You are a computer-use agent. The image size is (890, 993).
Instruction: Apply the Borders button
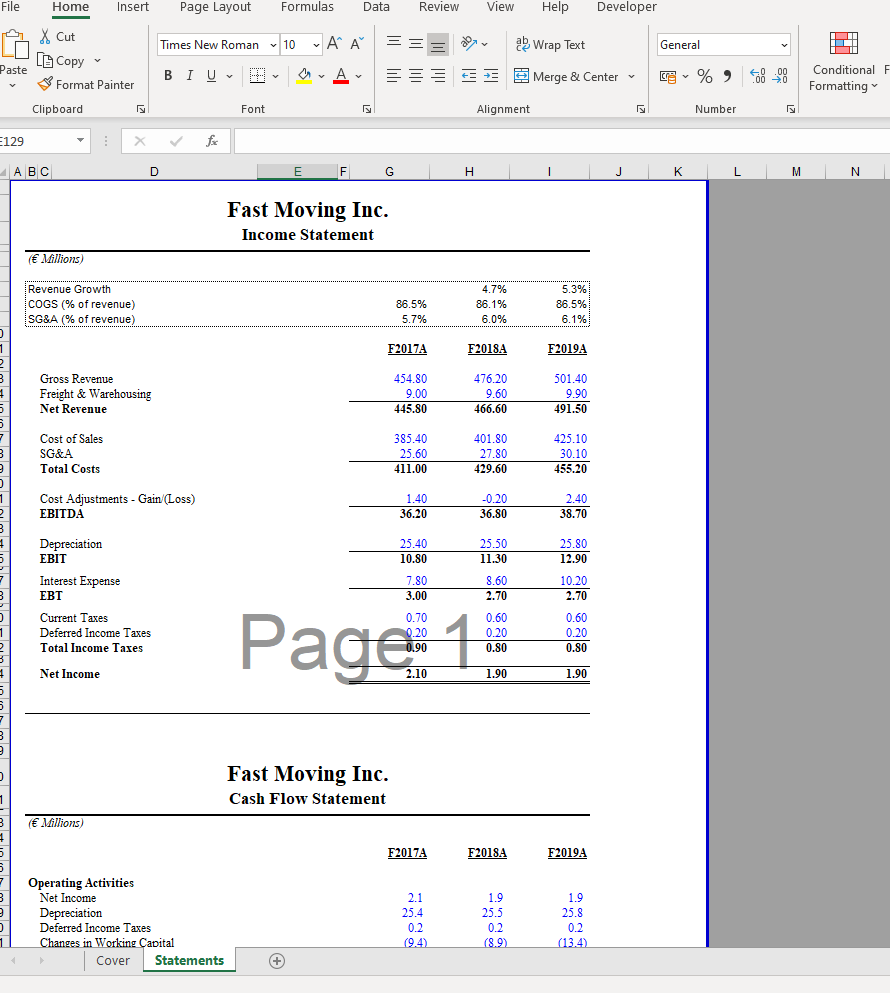click(257, 76)
